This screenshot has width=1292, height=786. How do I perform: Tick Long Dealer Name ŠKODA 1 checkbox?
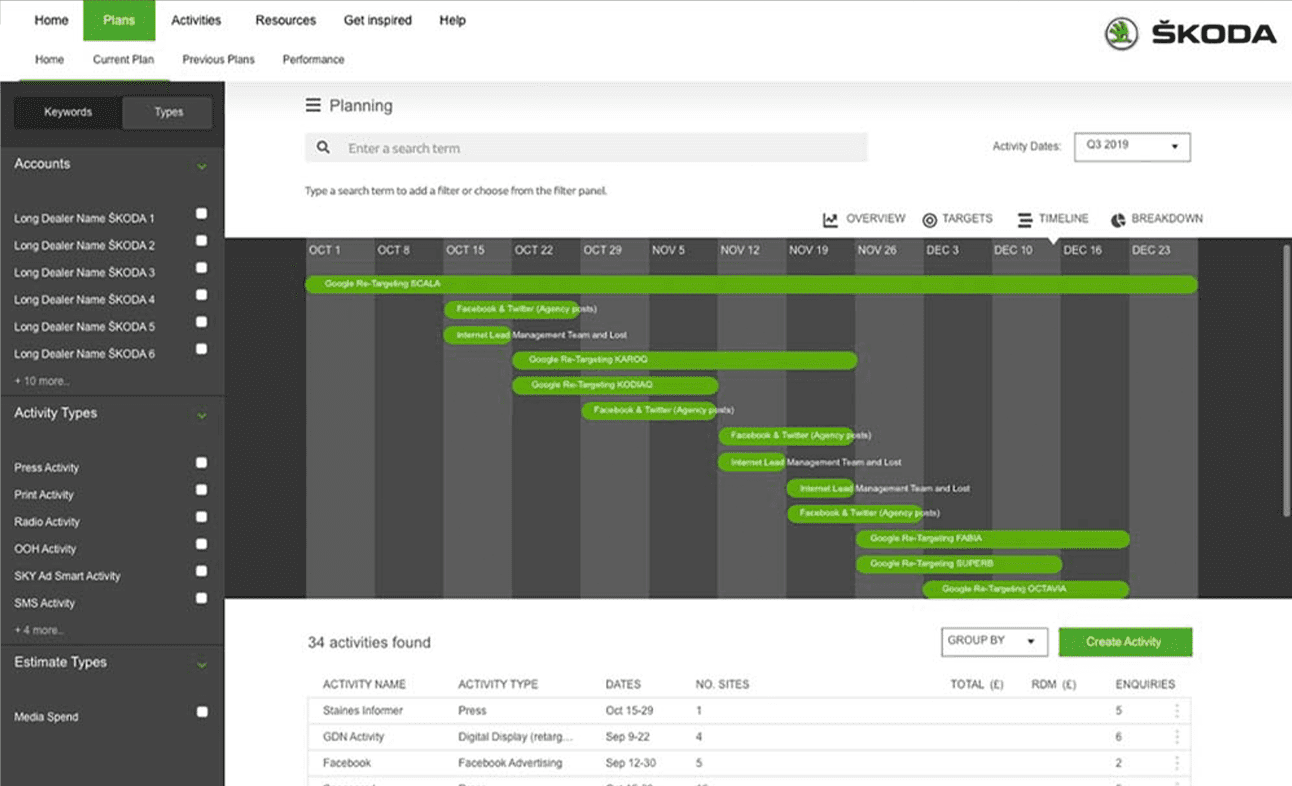(x=202, y=214)
